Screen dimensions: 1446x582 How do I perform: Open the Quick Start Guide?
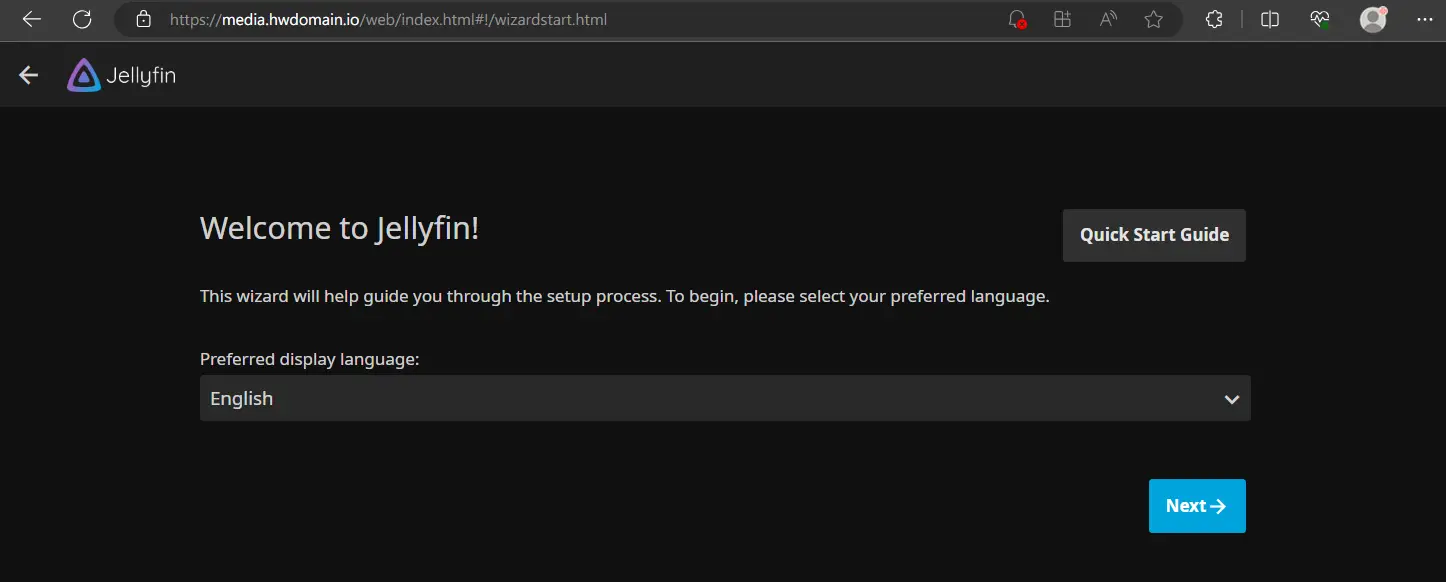[x=1154, y=235]
